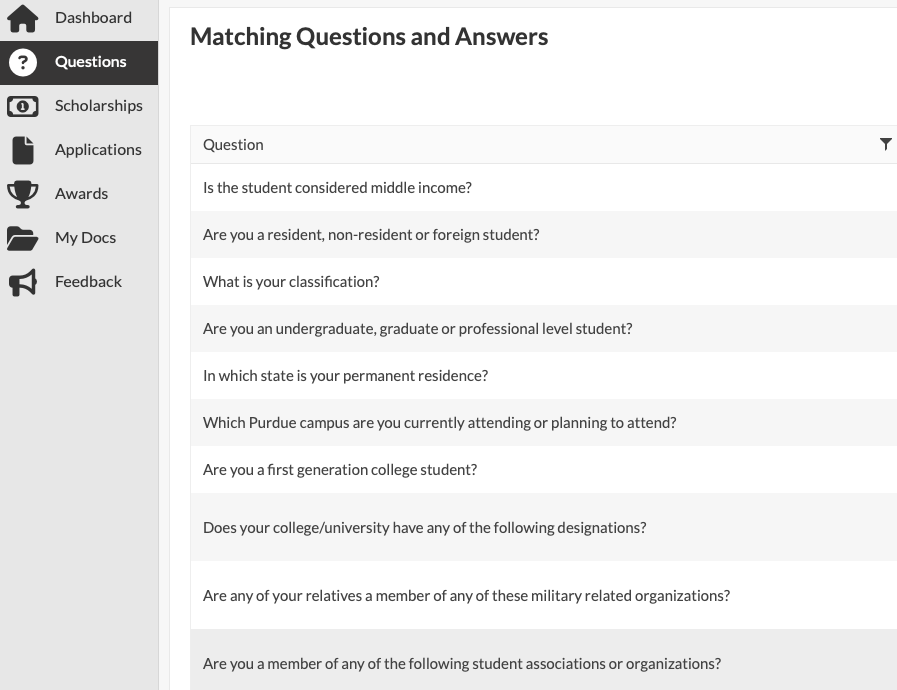Select the middle income question row
Image resolution: width=897 pixels, height=690 pixels.
coord(337,188)
